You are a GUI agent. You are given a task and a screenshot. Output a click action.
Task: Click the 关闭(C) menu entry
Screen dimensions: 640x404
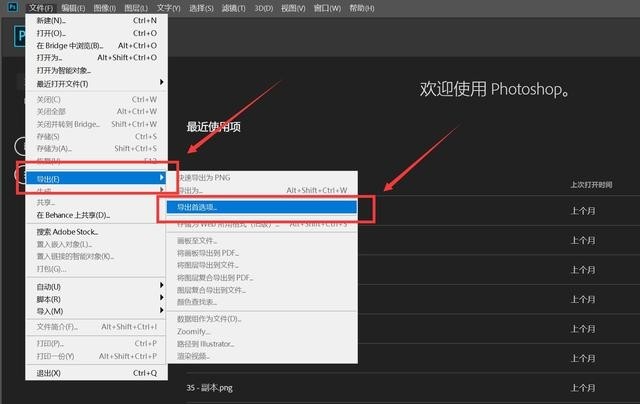point(96,99)
